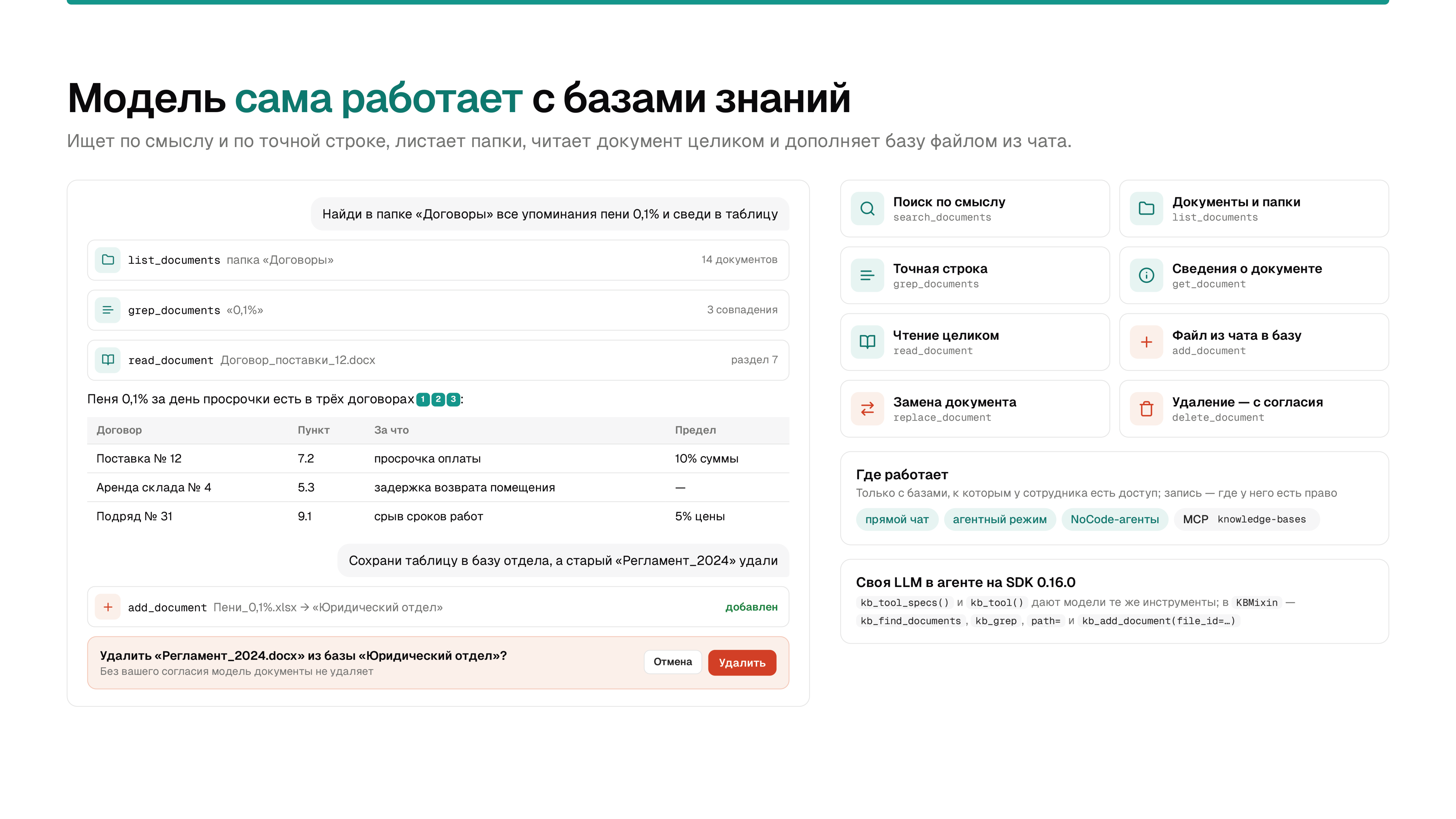
Task: Click the Договор_поставки_12.docx file name
Action: pyautogui.click(x=298, y=361)
